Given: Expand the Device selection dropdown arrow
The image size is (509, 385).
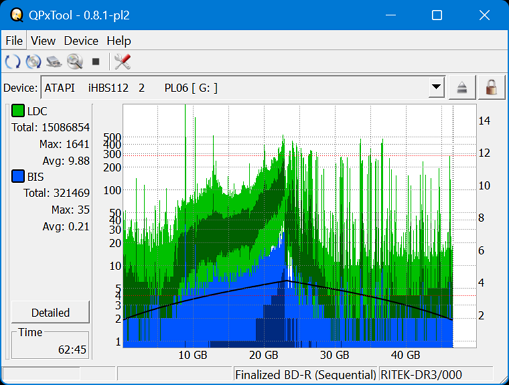Looking at the screenshot, I should (x=436, y=87).
